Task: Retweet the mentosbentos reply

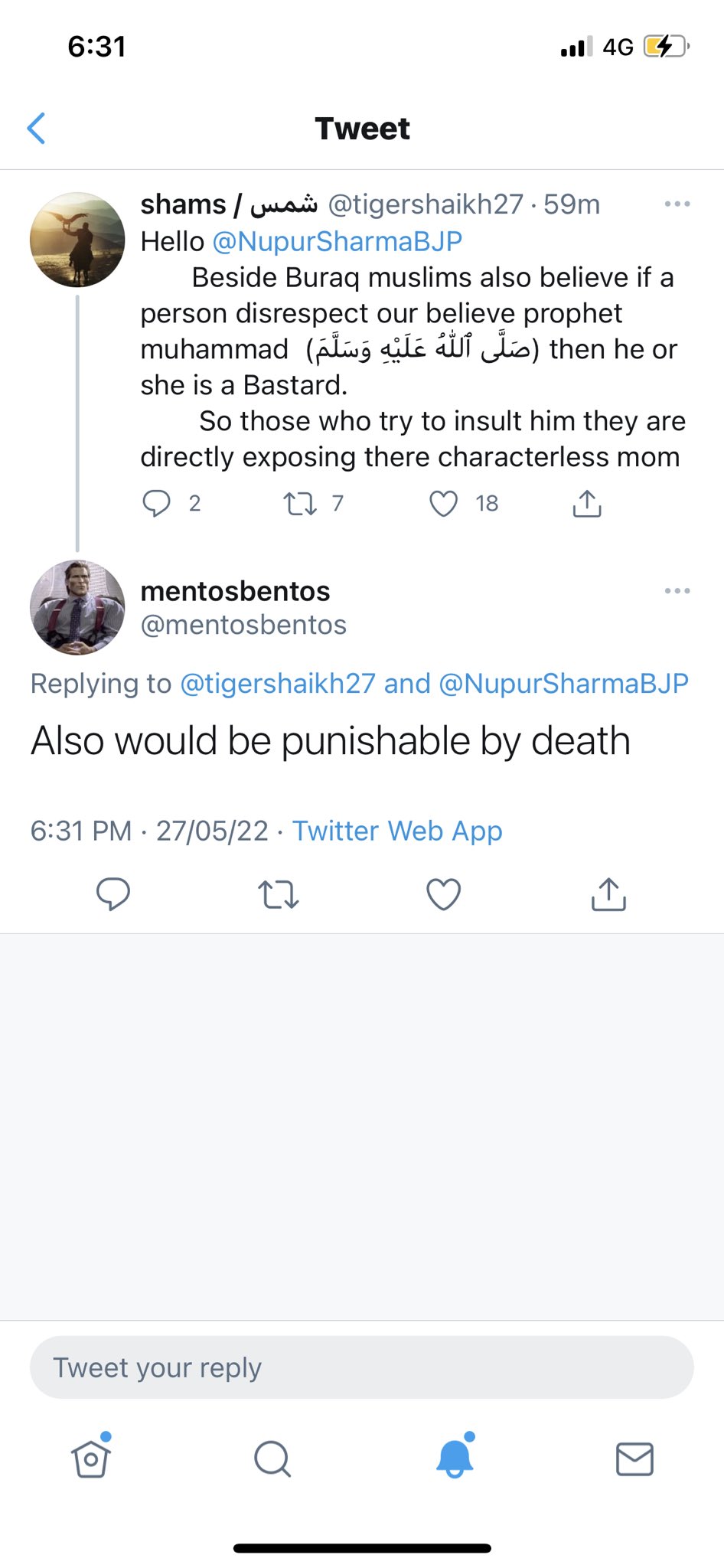Action: tap(278, 893)
